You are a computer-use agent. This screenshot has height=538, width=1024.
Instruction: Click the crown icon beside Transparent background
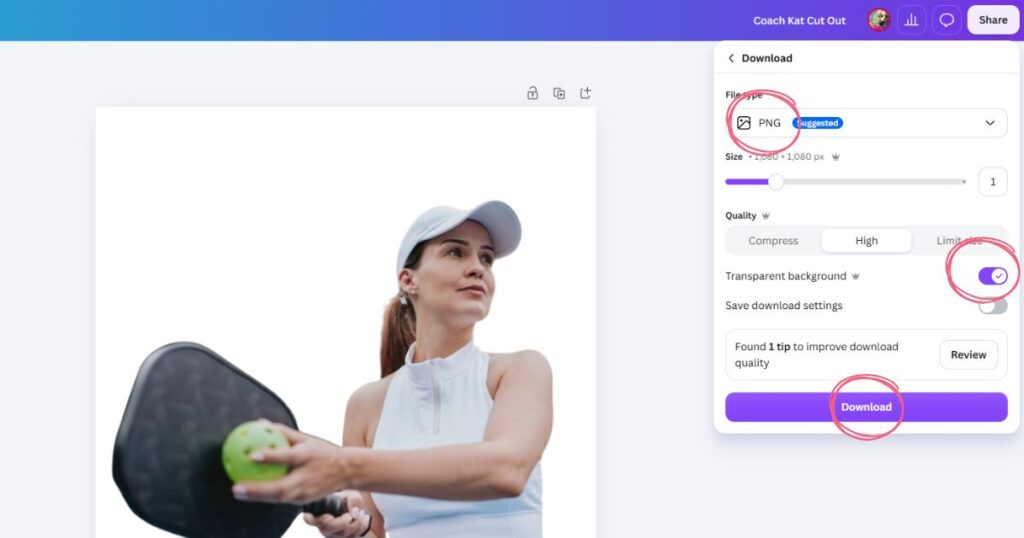pyautogui.click(x=856, y=276)
